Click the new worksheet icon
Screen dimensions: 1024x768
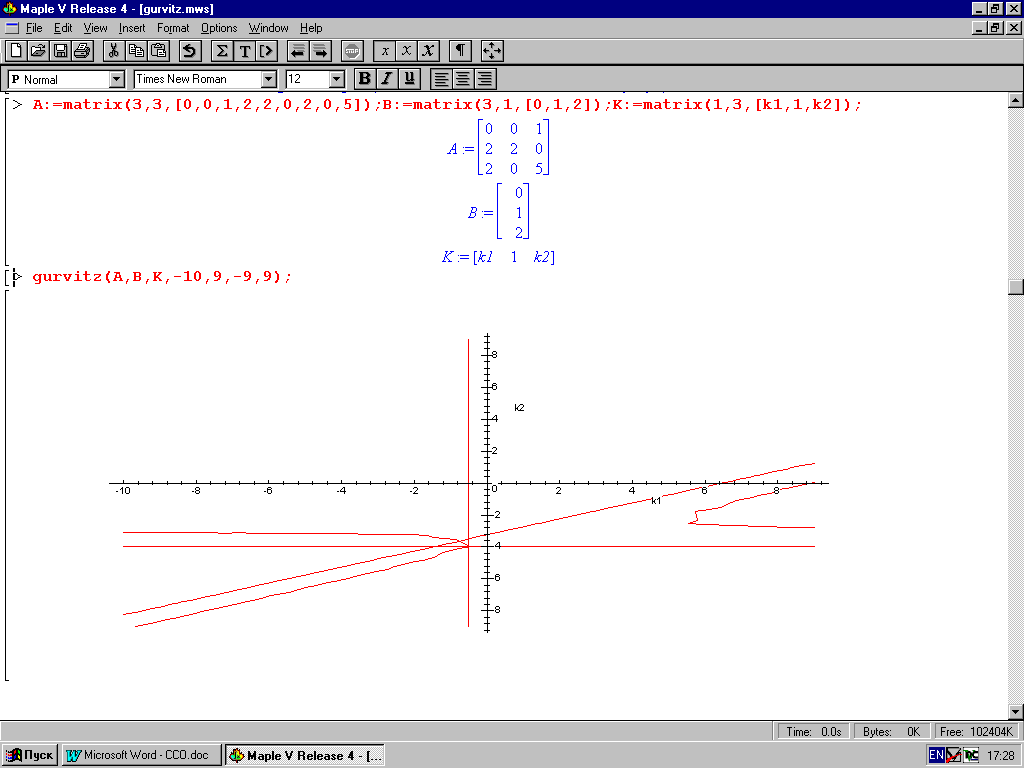(x=16, y=51)
